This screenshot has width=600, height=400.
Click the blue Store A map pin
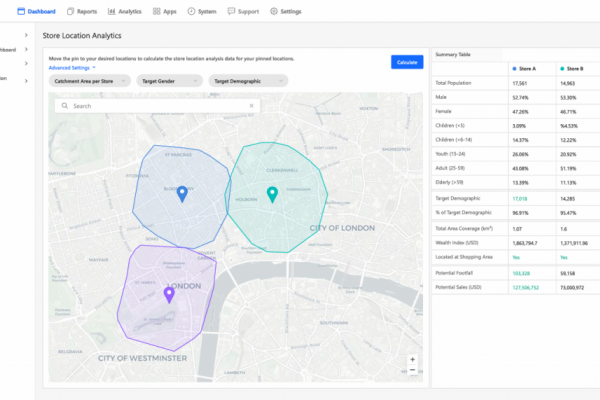coord(182,193)
